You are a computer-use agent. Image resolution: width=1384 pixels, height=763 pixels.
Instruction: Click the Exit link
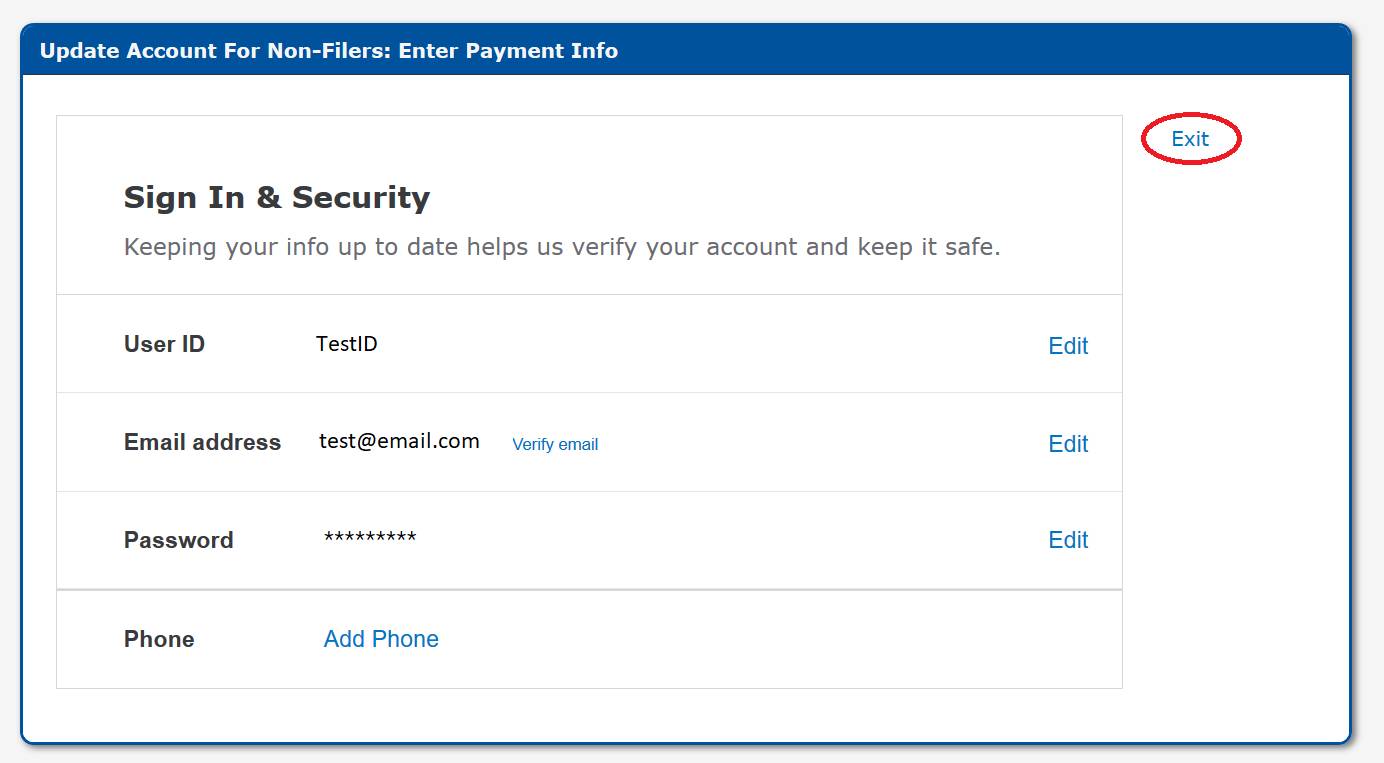(x=1190, y=139)
